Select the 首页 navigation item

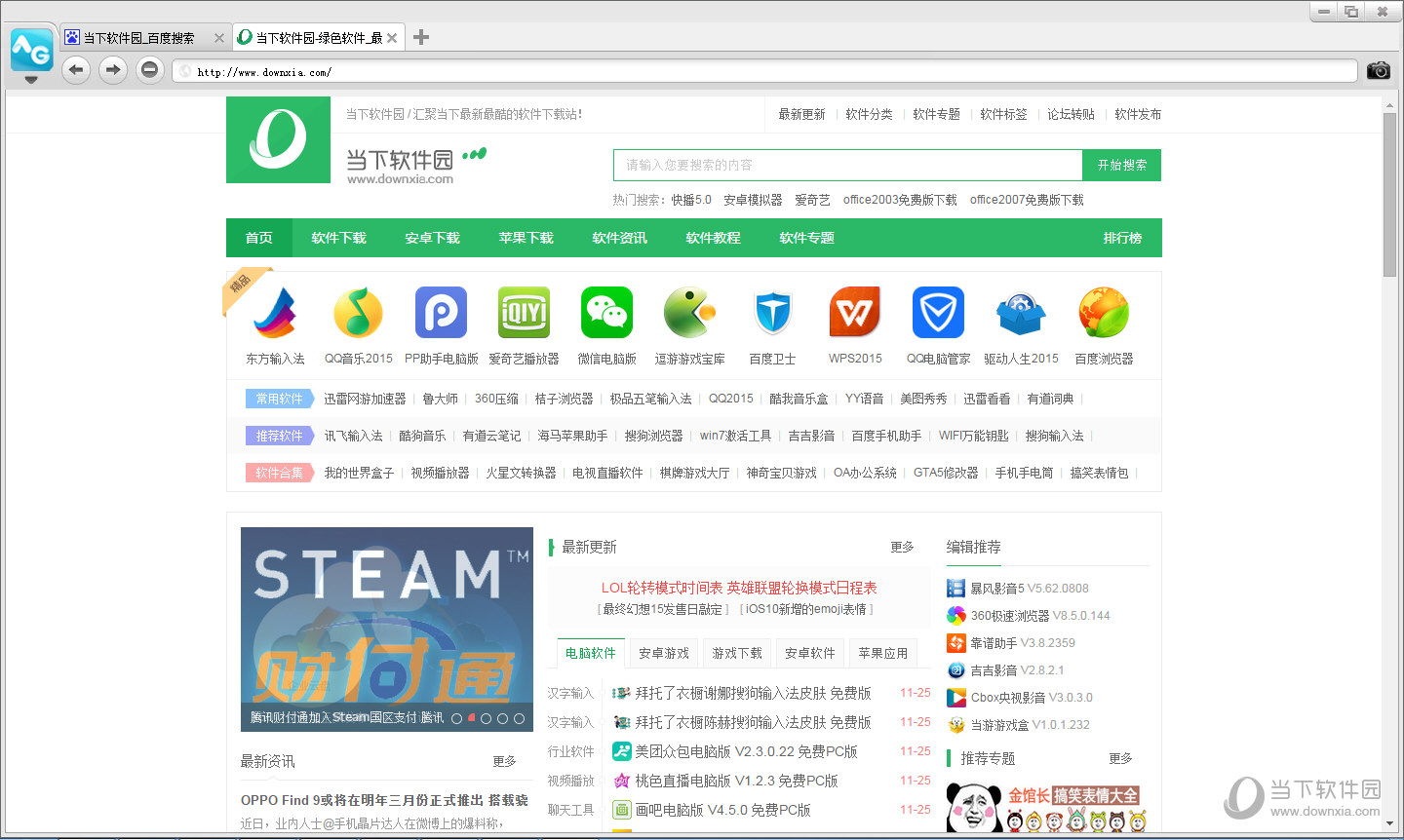click(258, 238)
